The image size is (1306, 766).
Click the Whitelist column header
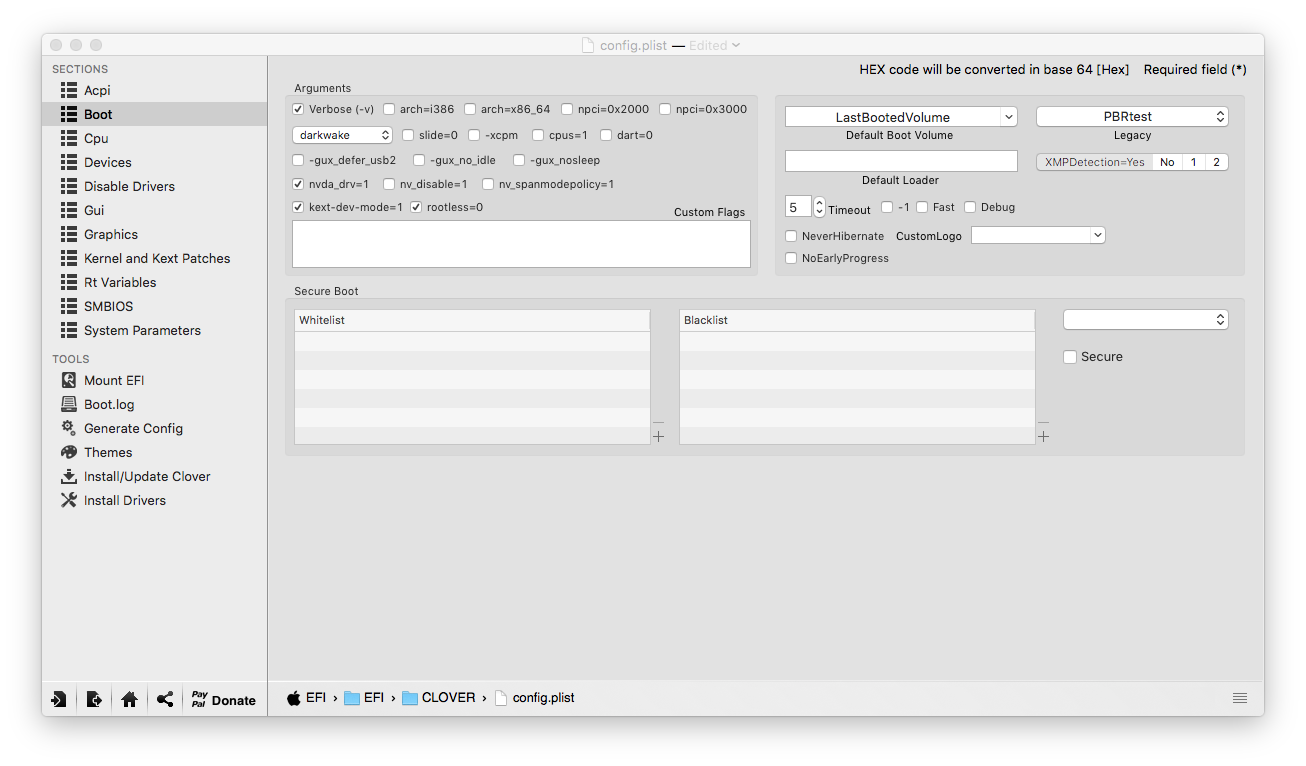pos(472,320)
